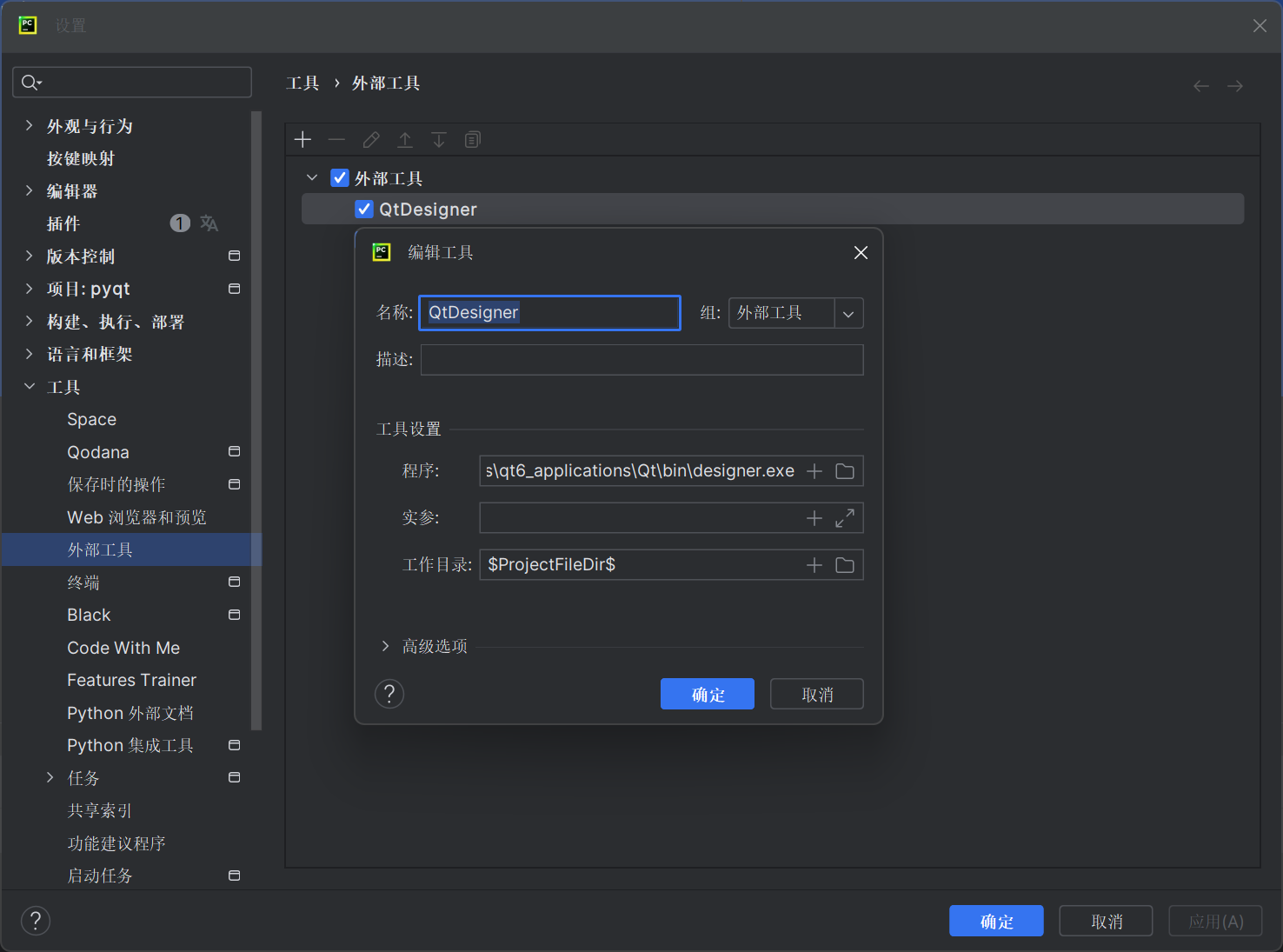1283x952 pixels.
Task: Confirm the 编辑工具 dialog with 确定
Action: click(x=708, y=694)
